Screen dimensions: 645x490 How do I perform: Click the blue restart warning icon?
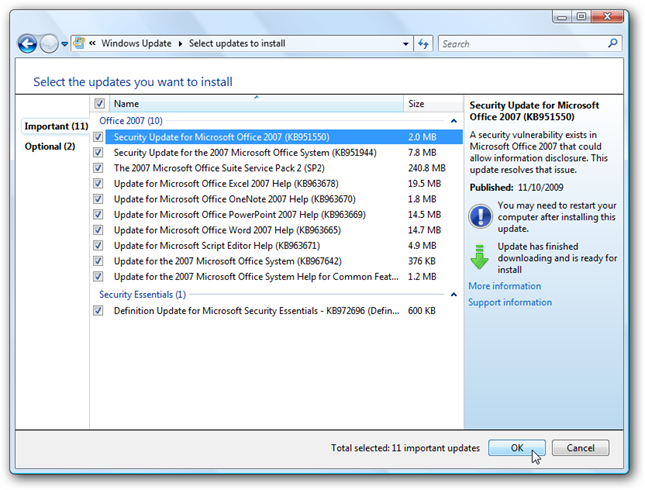(480, 216)
